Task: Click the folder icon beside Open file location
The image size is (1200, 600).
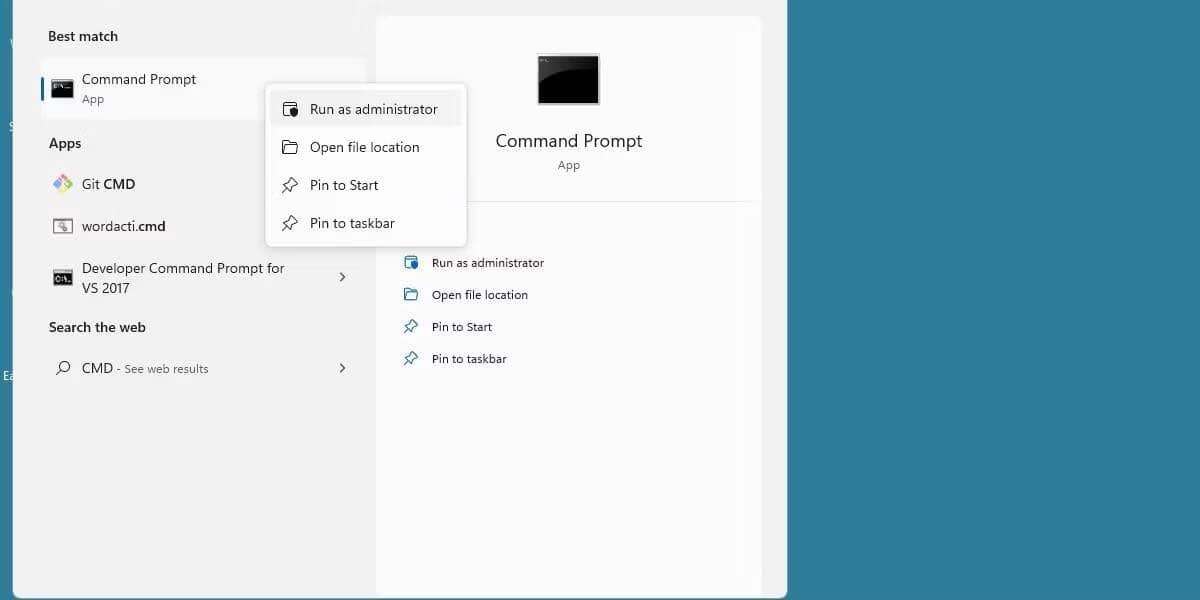Action: click(290, 146)
